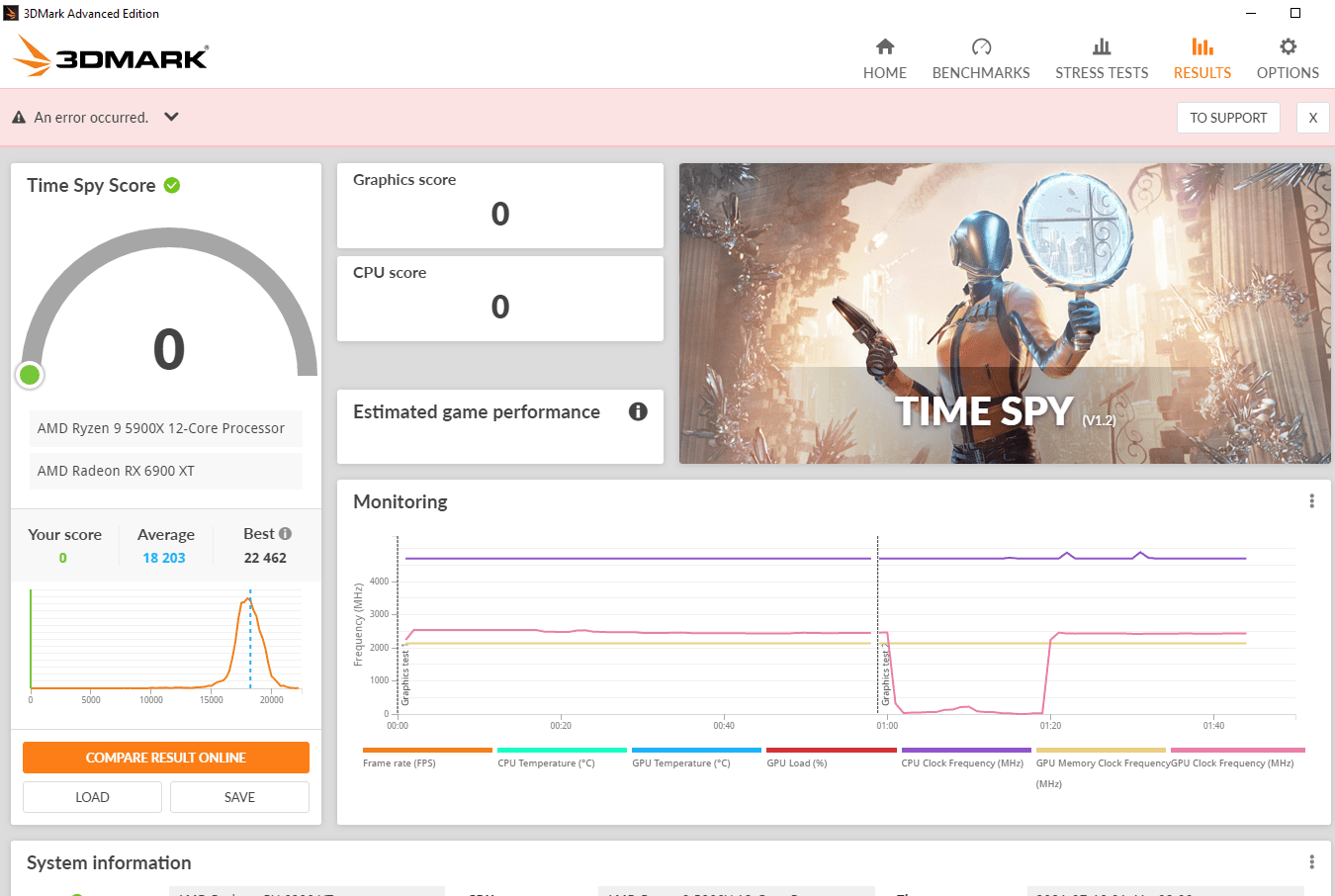Open Monitoring panel three-dot menu
The width and height of the screenshot is (1335, 896).
pyautogui.click(x=1312, y=501)
